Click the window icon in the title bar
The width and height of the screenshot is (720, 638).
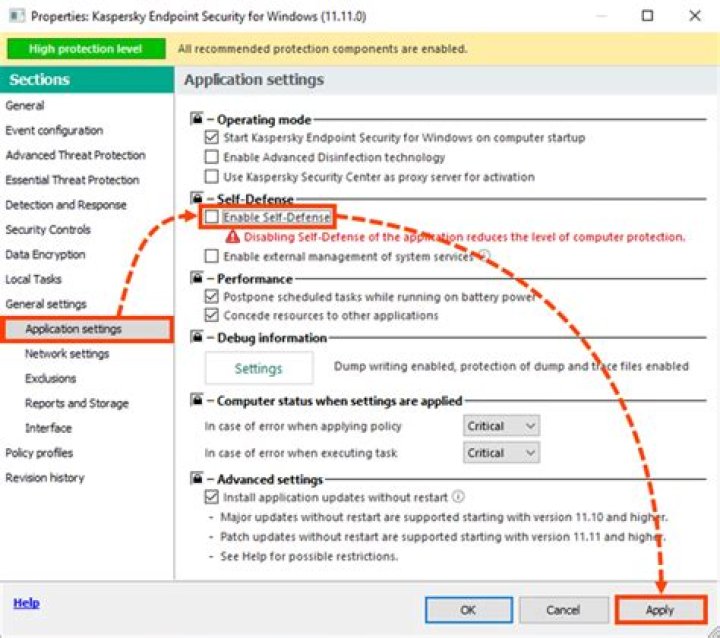pyautogui.click(x=17, y=16)
